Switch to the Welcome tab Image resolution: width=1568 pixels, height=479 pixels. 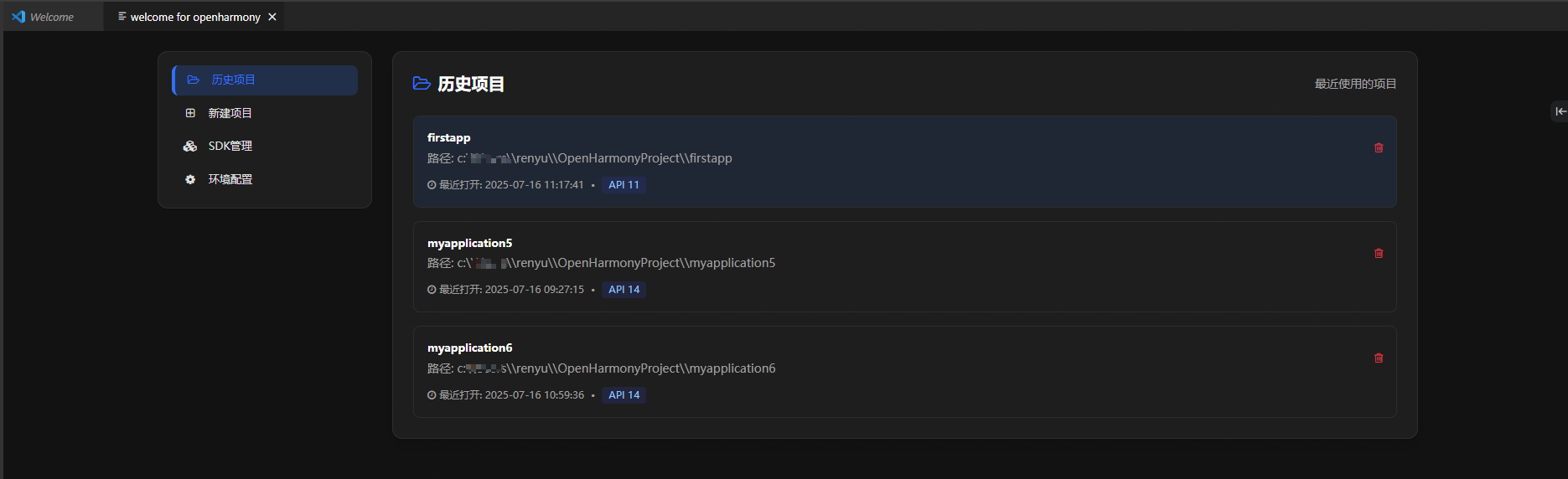(x=51, y=17)
